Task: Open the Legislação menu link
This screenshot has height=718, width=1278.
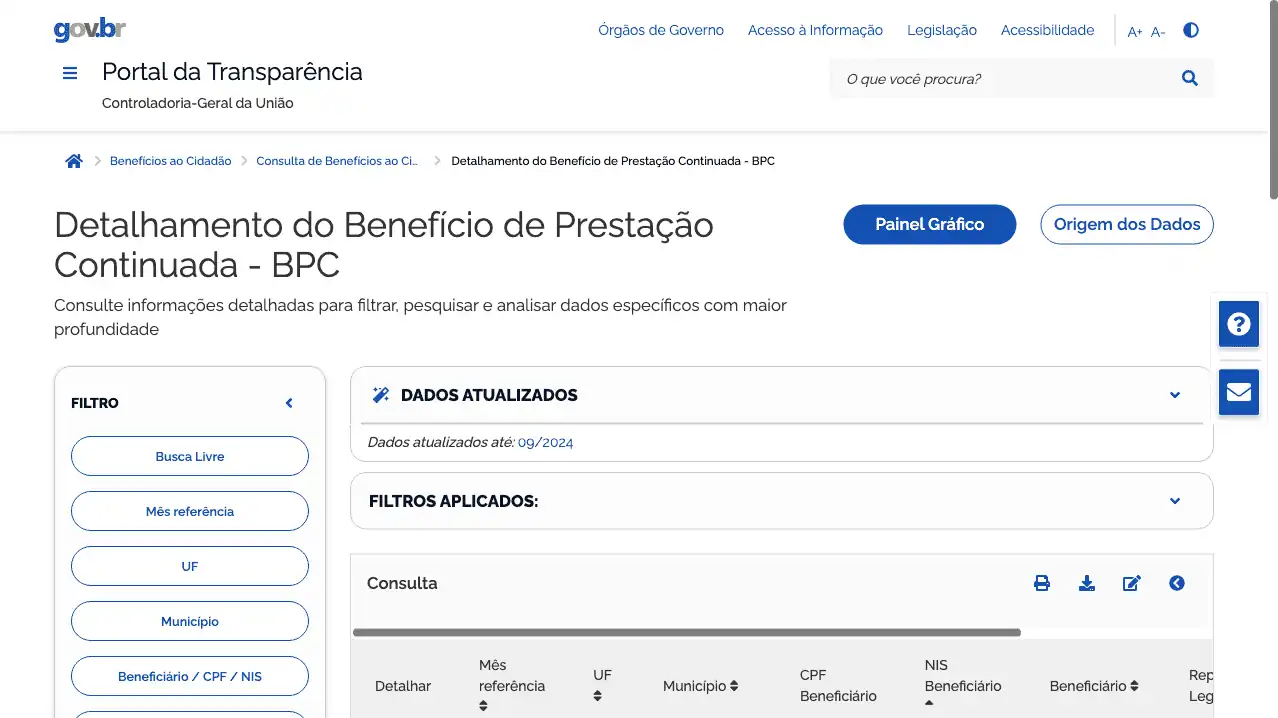Action: (x=941, y=30)
